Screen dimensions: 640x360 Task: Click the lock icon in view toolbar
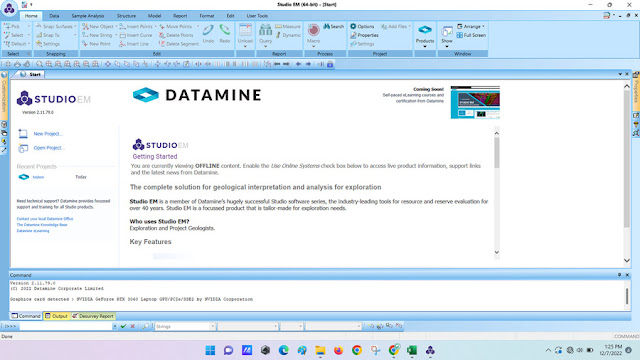(x=330, y=64)
